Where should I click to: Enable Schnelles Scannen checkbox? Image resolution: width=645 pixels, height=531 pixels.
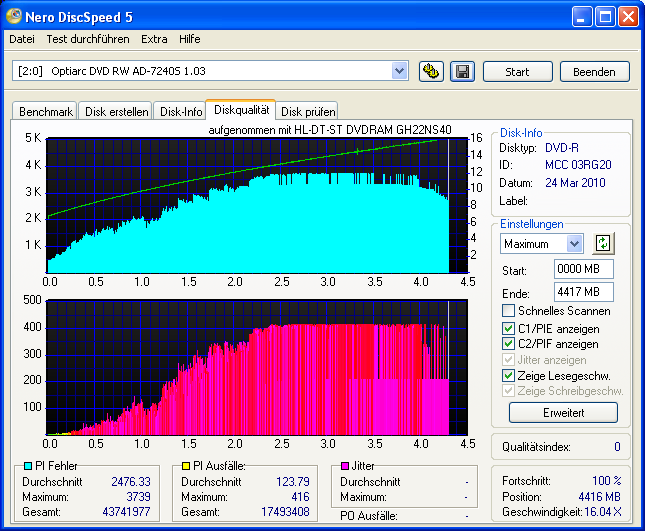(508, 311)
